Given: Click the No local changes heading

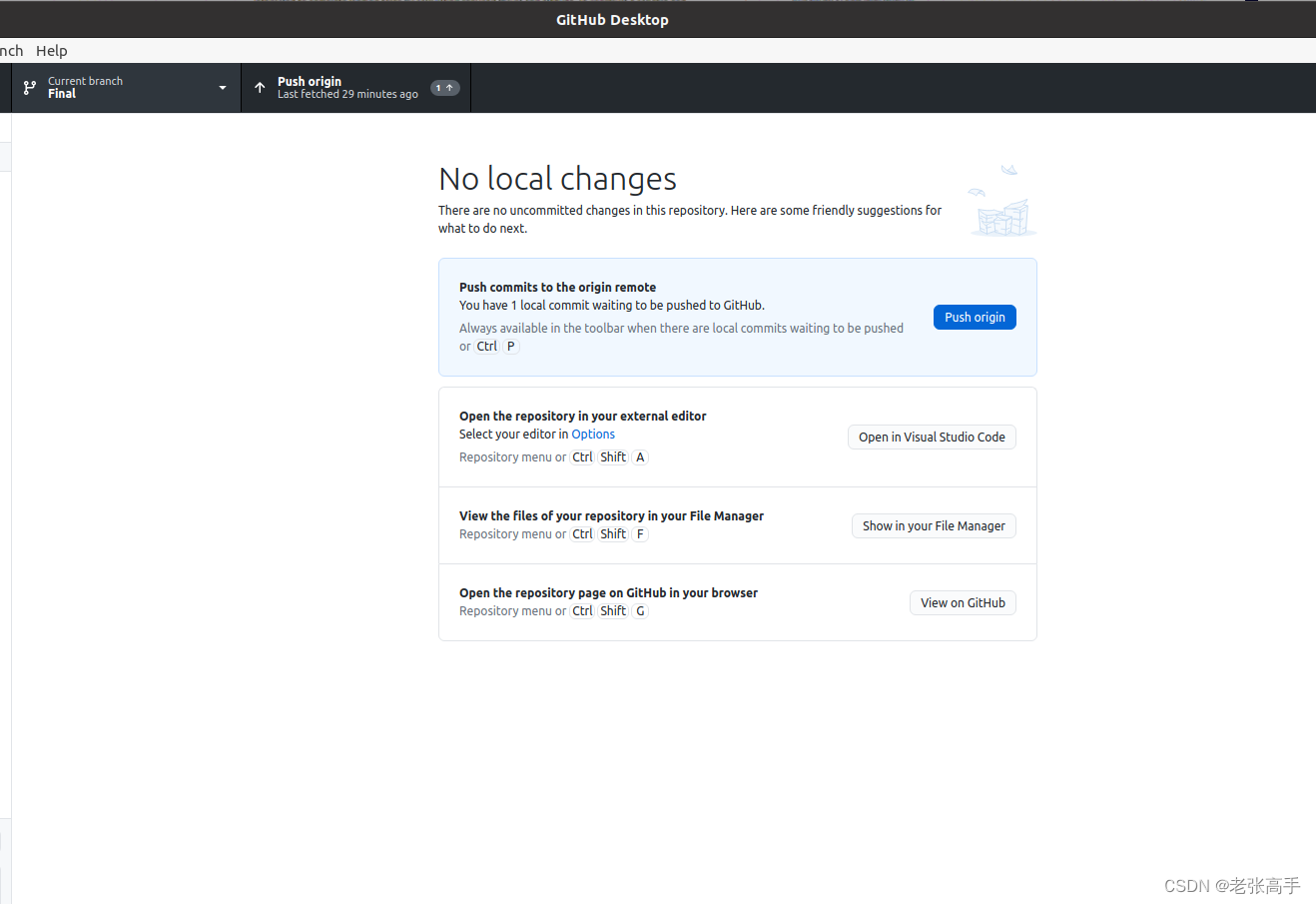Looking at the screenshot, I should [557, 179].
